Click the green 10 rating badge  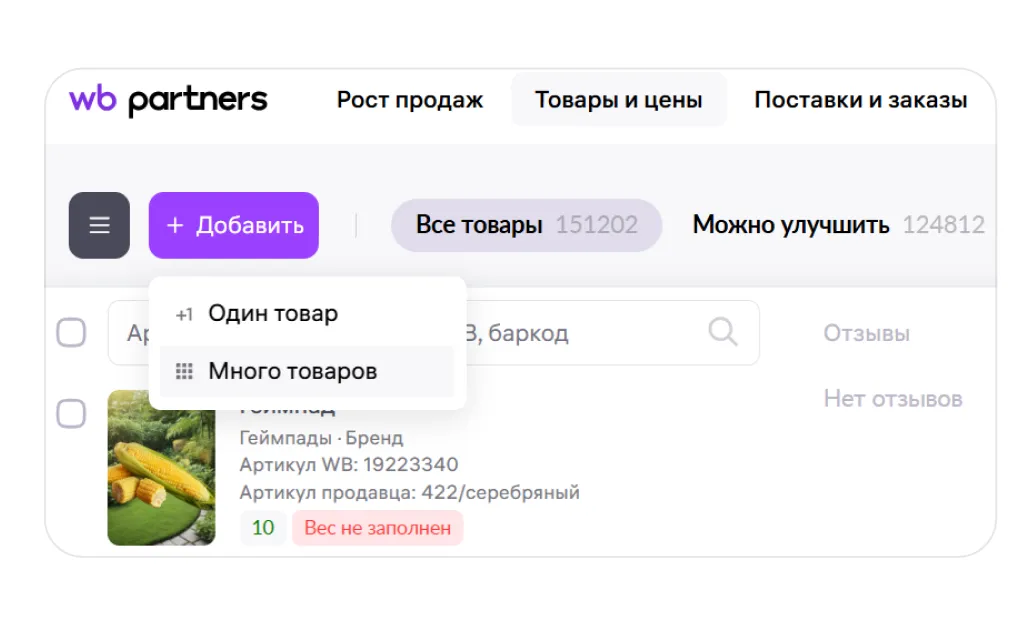(263, 527)
